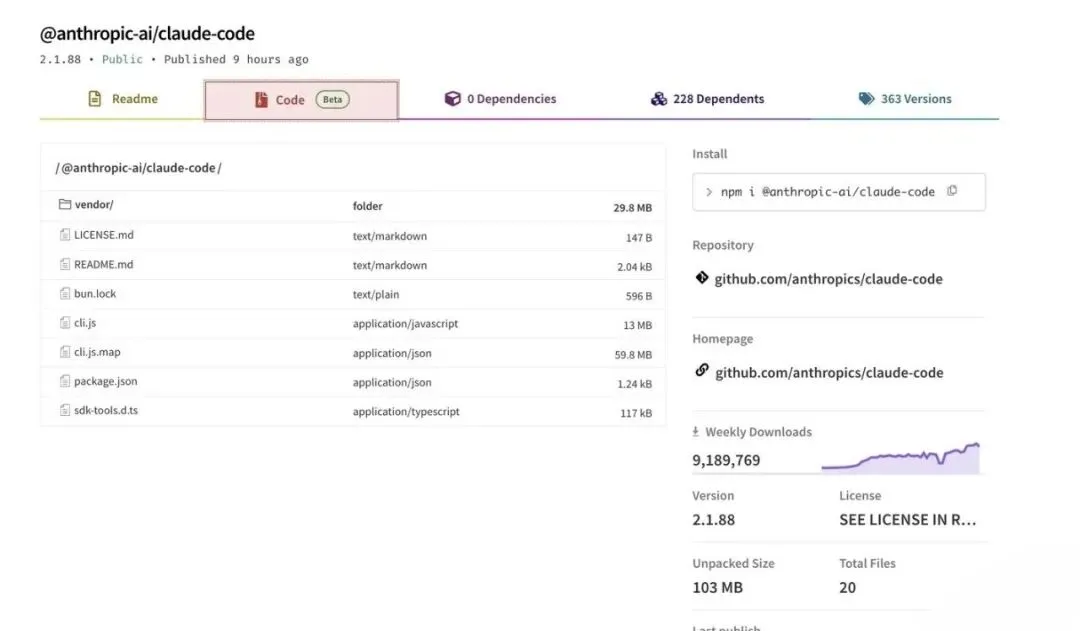Screen dimensions: 1080x631
Task: View the 228 Dependents tab
Action: 707,99
